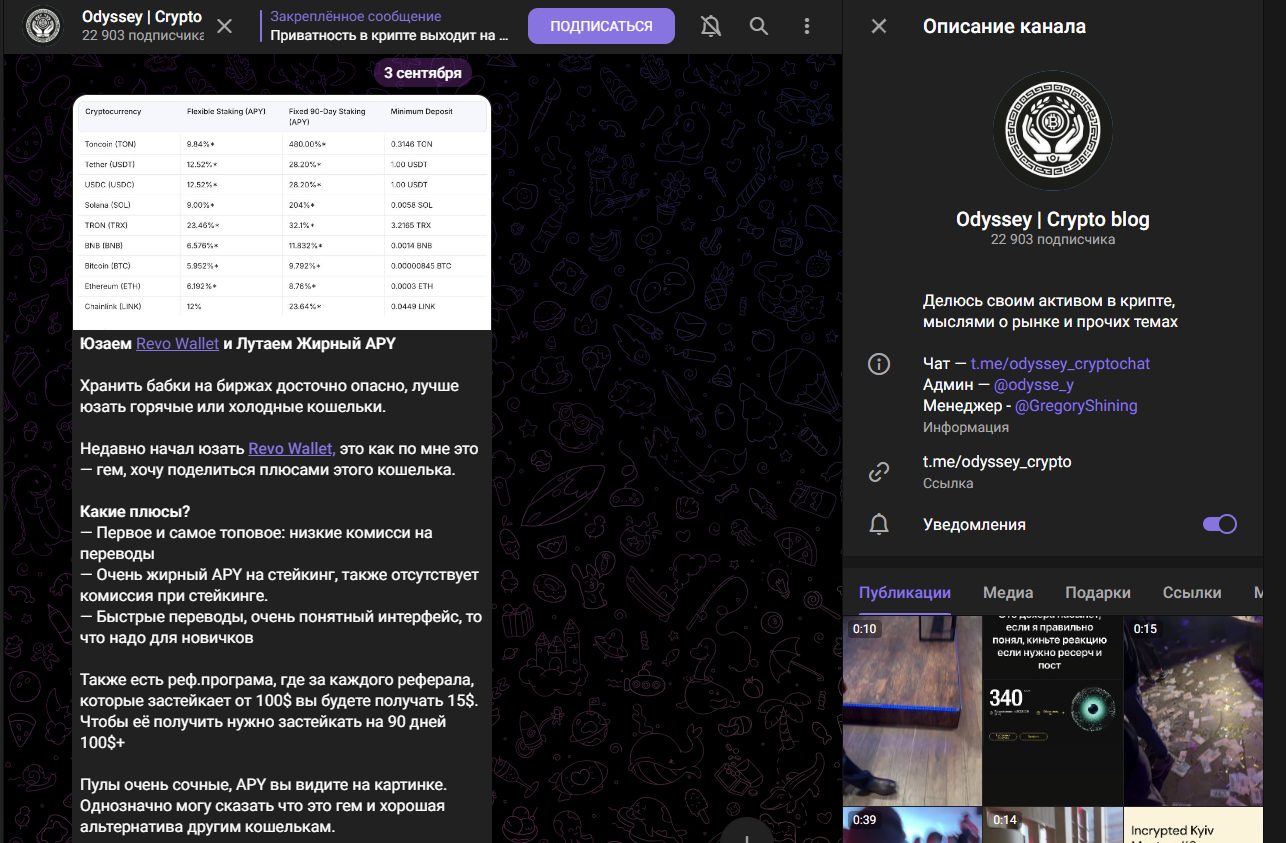The width and height of the screenshot is (1286, 843).
Task: Open the t.me/odyssey_cryptochat link
Action: click(x=1060, y=364)
